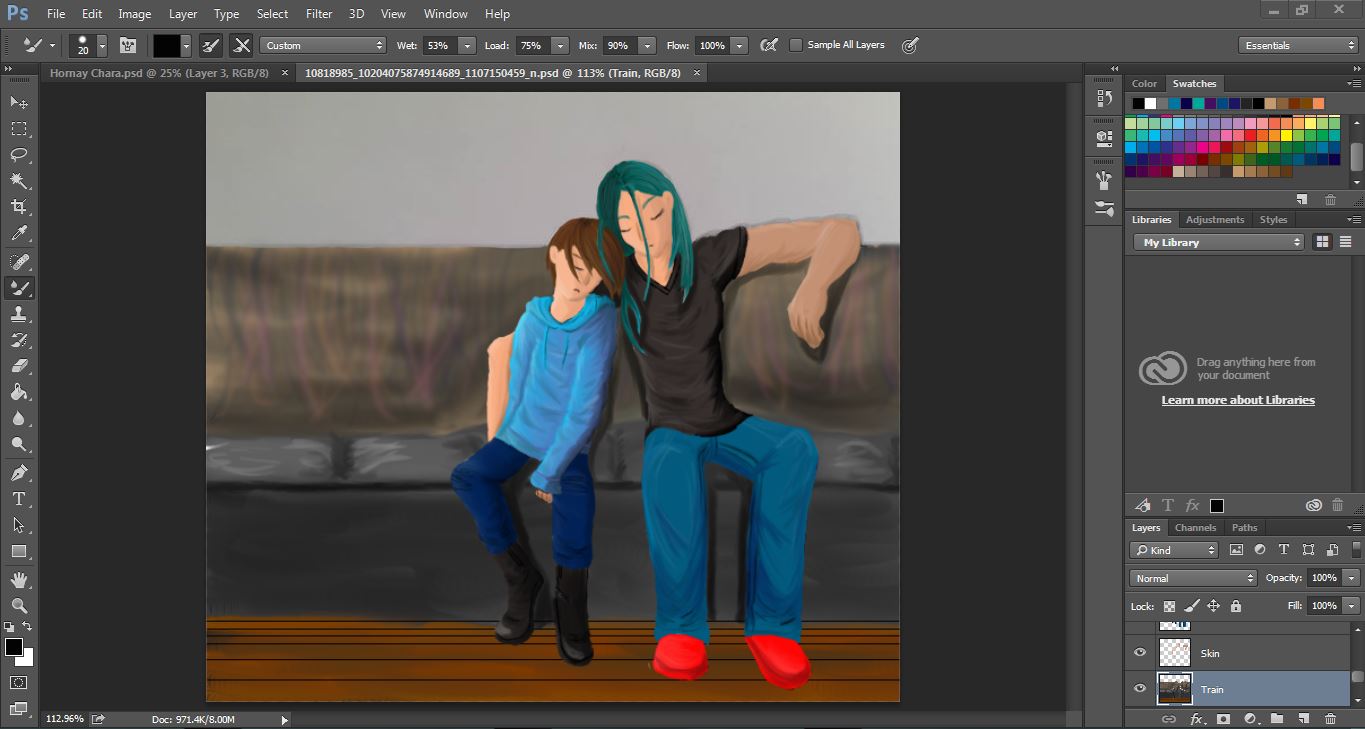Switch to the Color tab
1365x729 pixels.
tap(1144, 84)
